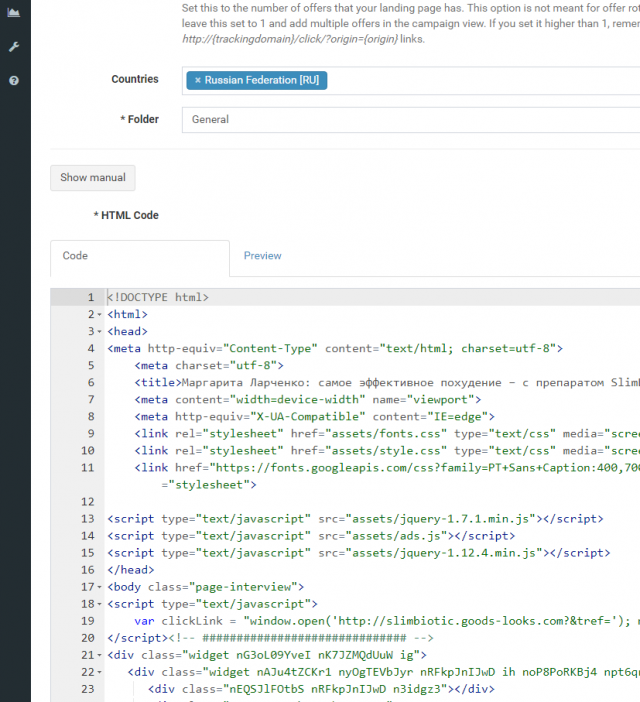Open the help question mark sidebar icon
640x702 pixels.
pyautogui.click(x=14, y=81)
